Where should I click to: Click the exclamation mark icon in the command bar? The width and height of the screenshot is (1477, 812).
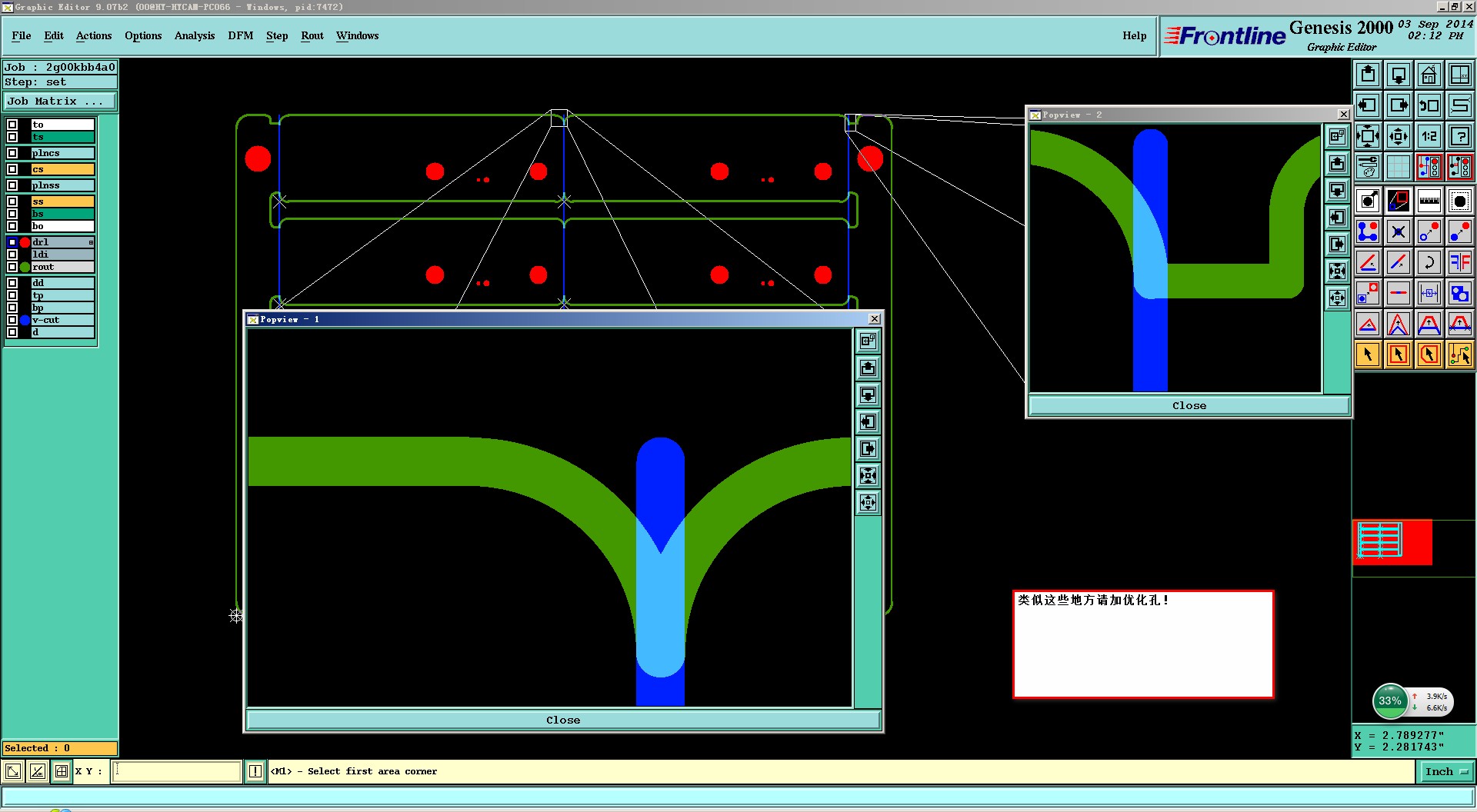[255, 771]
